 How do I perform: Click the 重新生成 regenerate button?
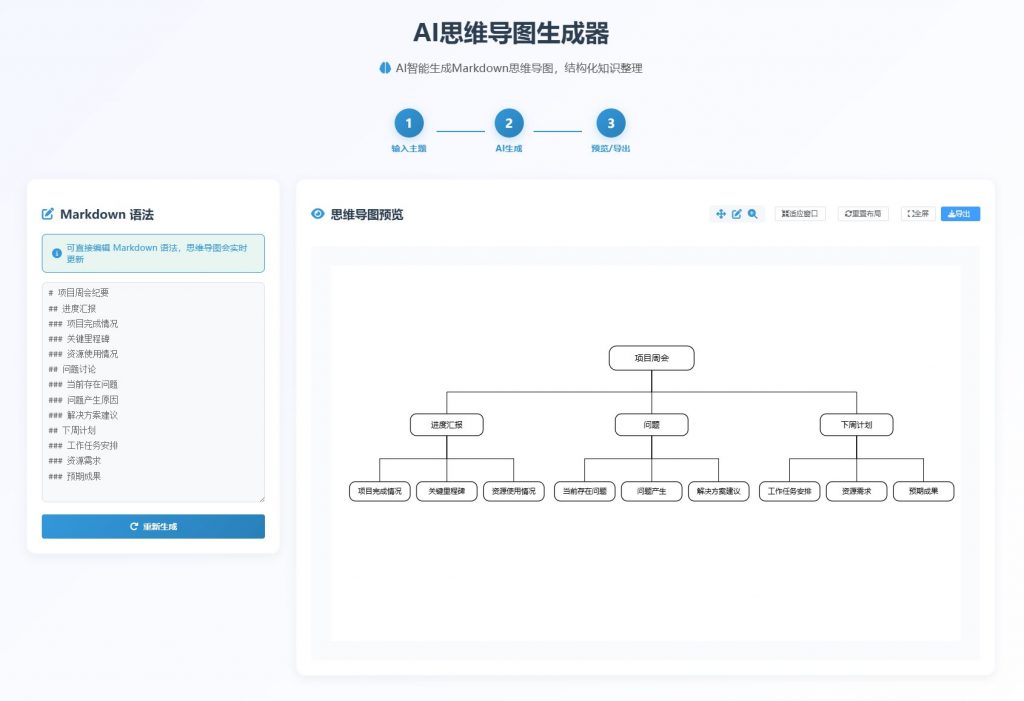pos(153,526)
